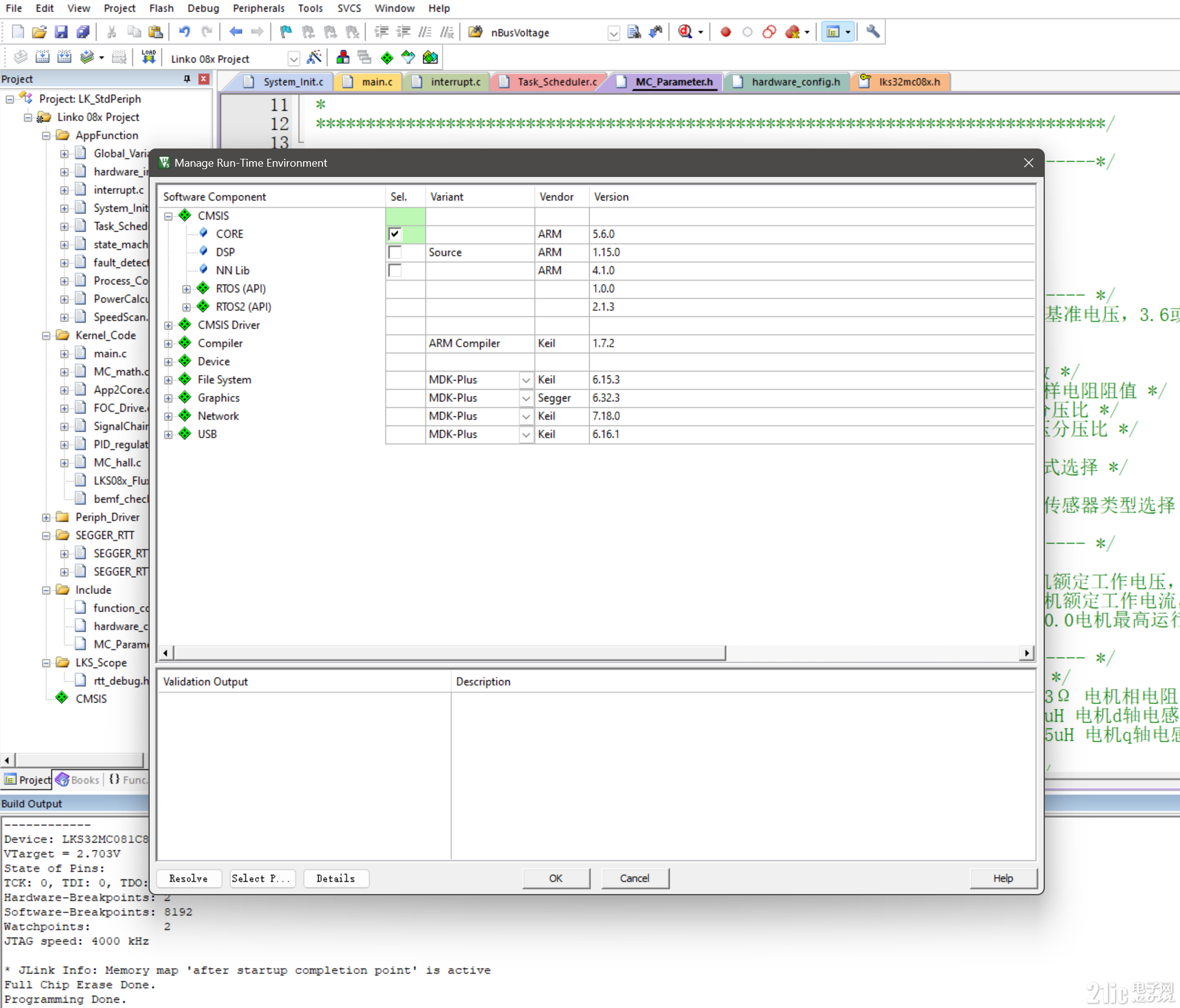The height and width of the screenshot is (1008, 1180).
Task: Click the Comment selection icon
Action: point(425,32)
